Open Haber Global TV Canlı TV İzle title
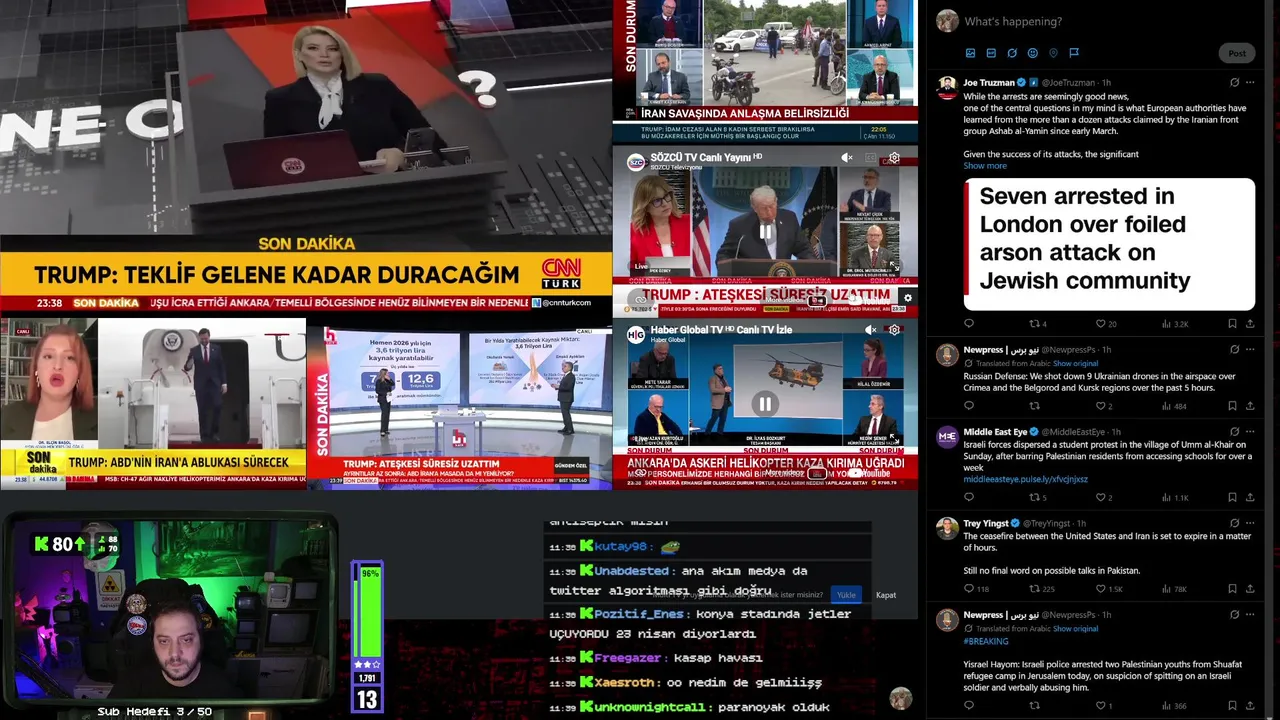The image size is (1280, 720). click(x=721, y=329)
